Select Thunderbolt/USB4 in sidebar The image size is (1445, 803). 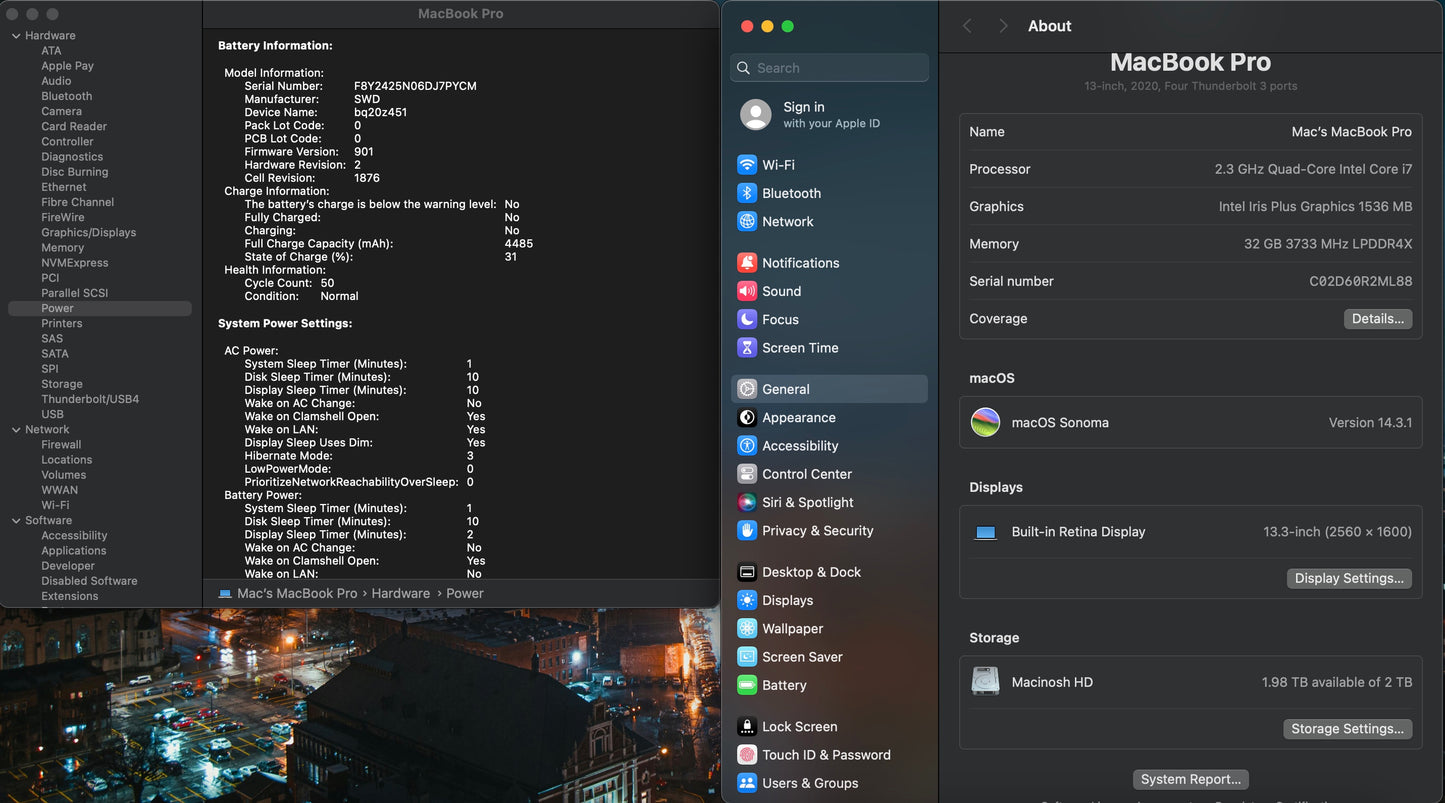point(90,399)
